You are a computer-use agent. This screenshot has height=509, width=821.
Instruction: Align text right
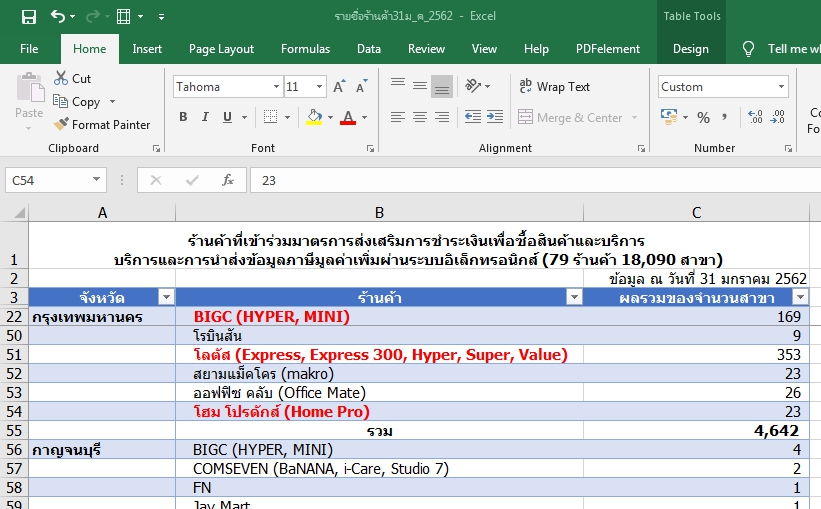point(442,117)
